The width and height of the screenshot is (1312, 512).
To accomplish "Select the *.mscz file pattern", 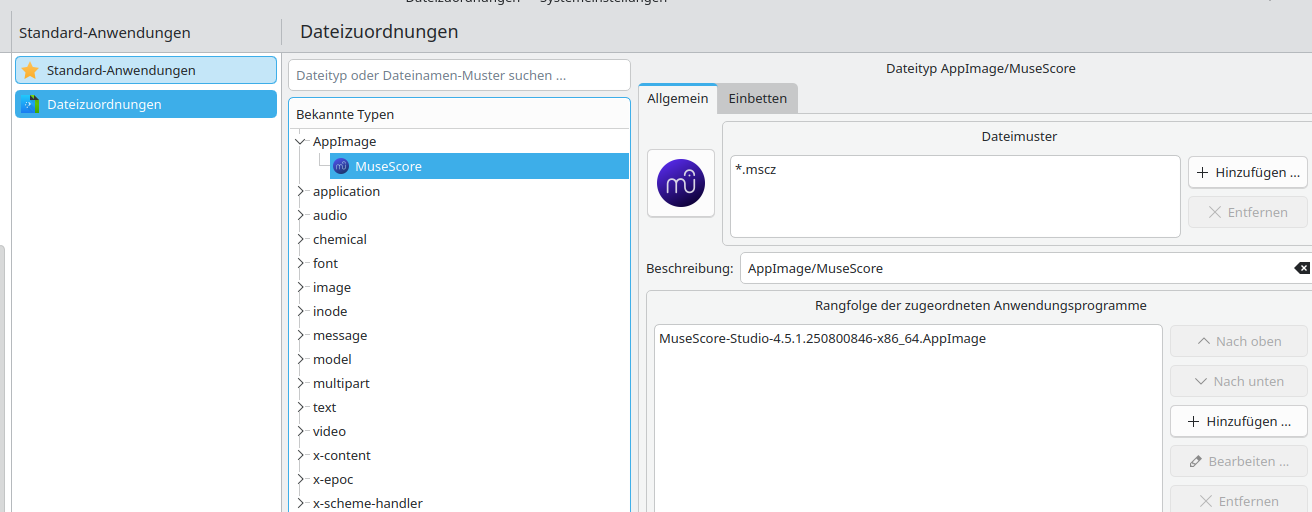I will 756,170.
